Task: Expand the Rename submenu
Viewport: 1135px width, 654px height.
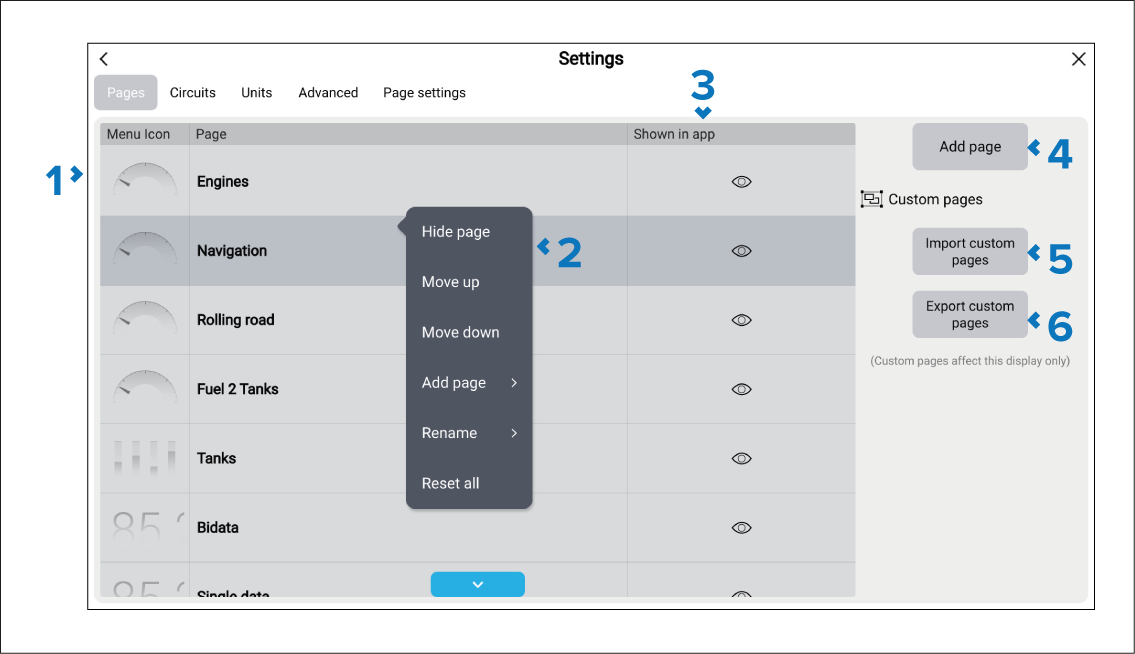Action: 468,433
